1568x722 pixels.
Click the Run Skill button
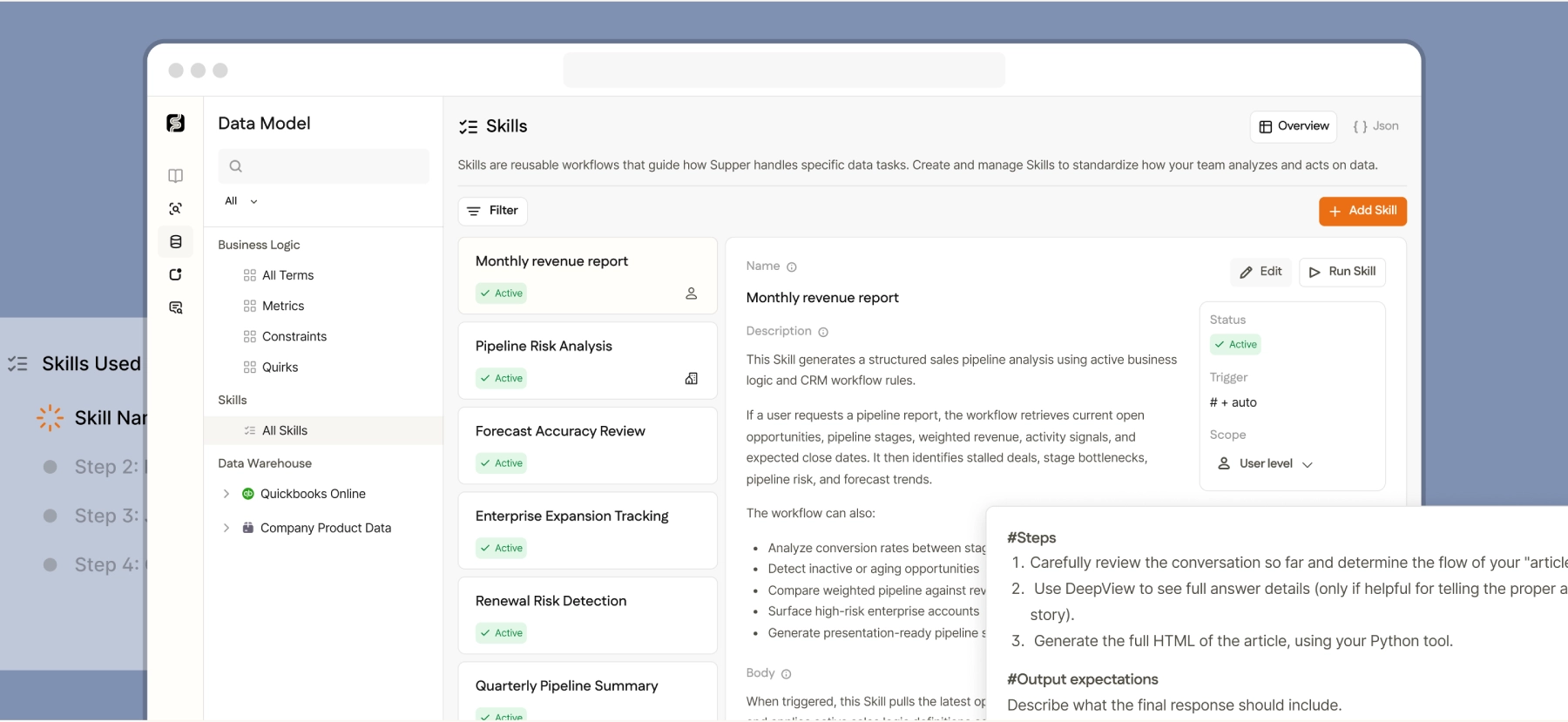coord(1342,272)
